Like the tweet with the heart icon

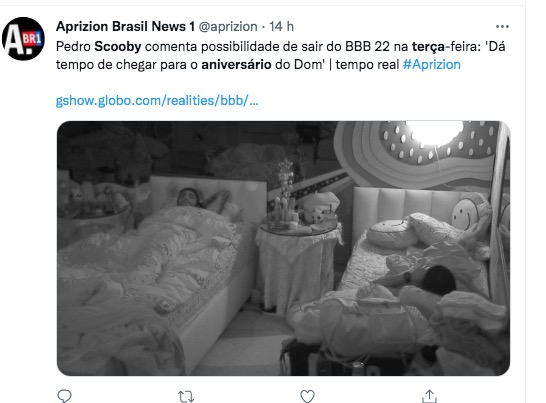307,396
